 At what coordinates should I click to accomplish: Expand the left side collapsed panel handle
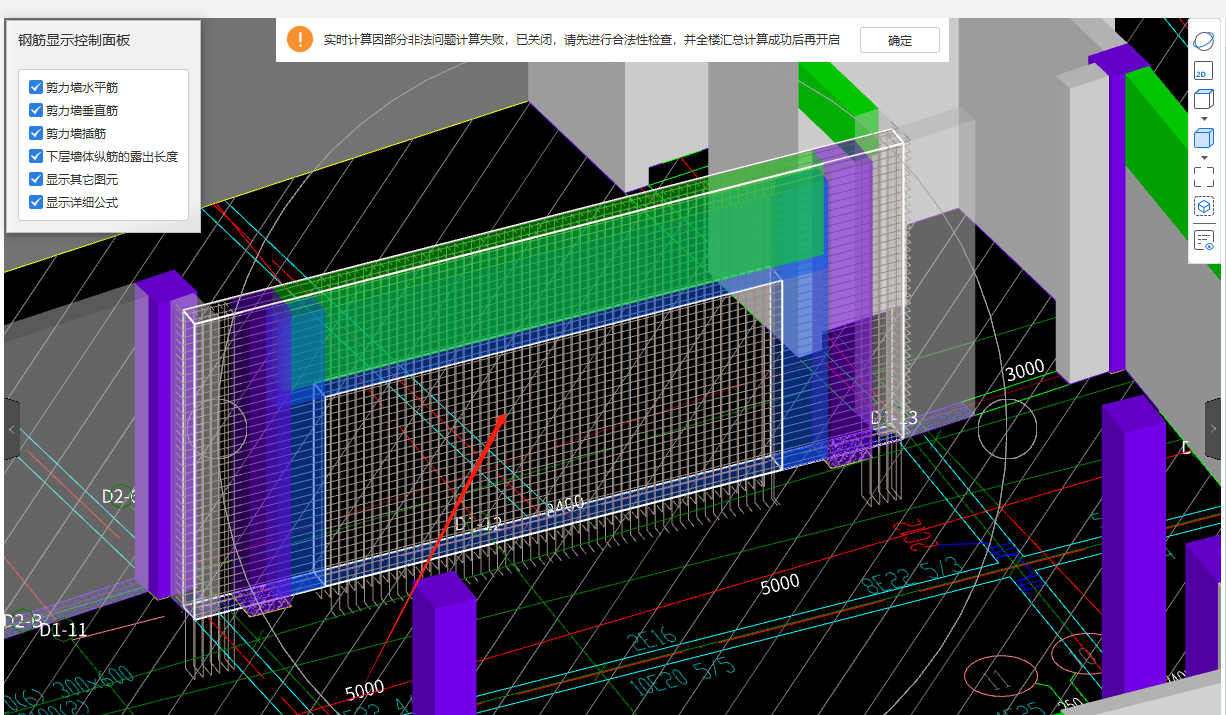pyautogui.click(x=12, y=428)
